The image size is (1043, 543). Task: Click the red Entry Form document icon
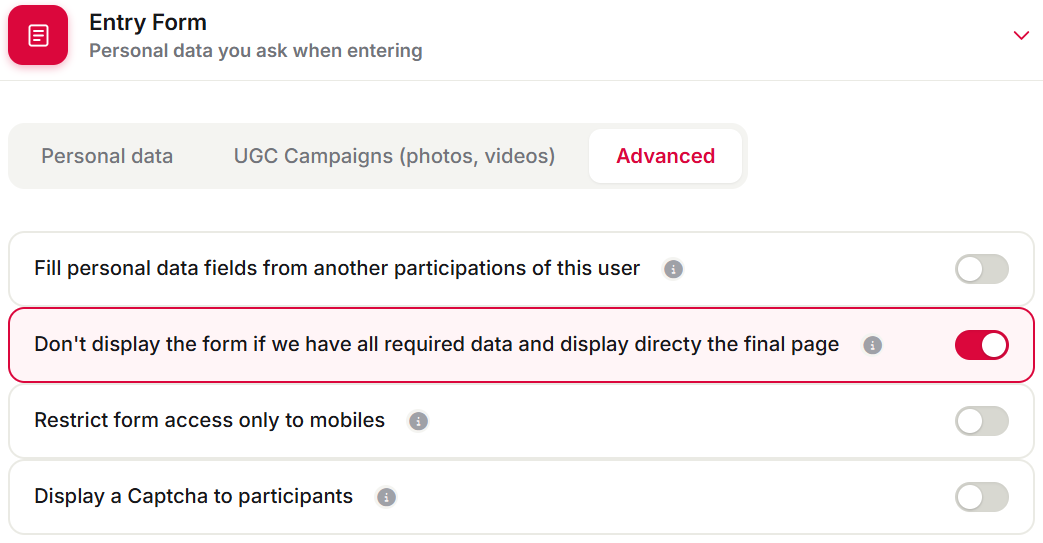tap(38, 35)
